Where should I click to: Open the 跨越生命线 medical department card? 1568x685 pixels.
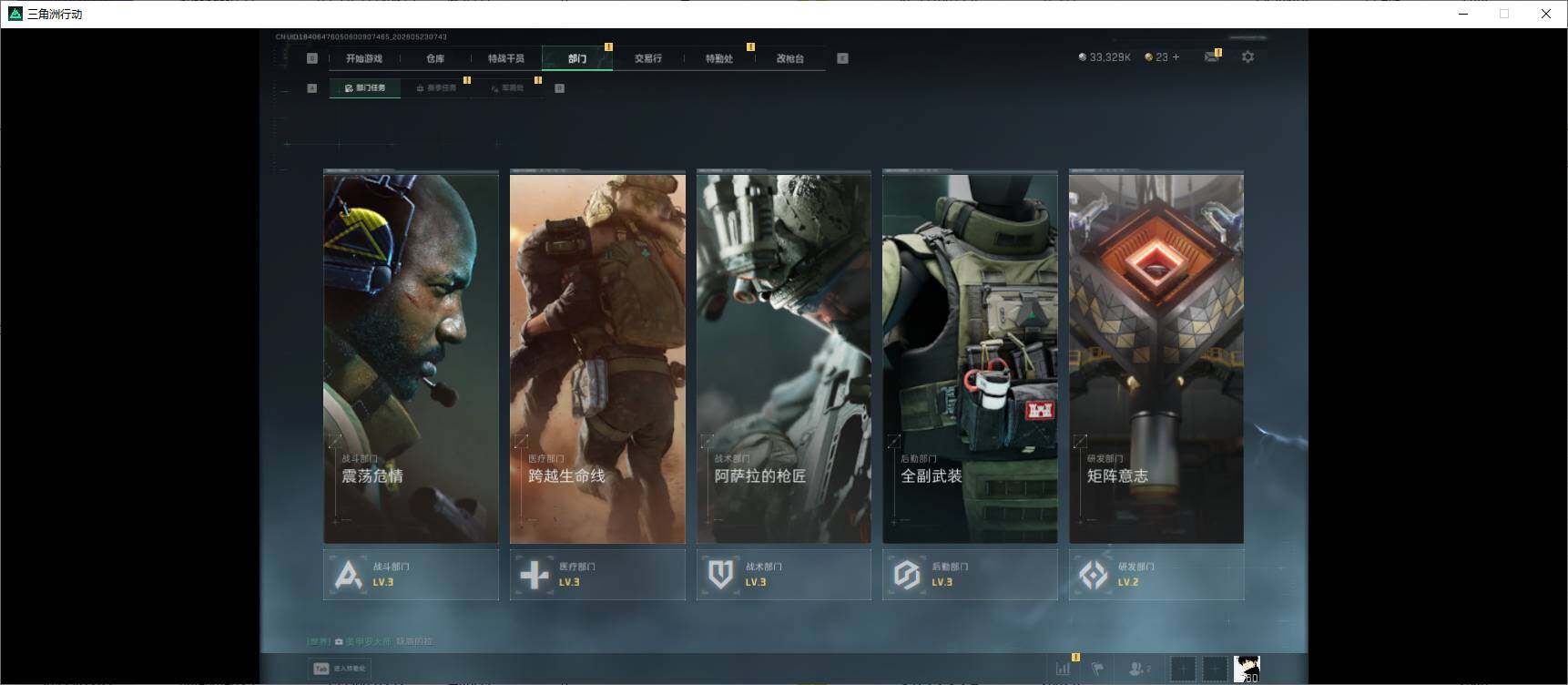point(597,358)
